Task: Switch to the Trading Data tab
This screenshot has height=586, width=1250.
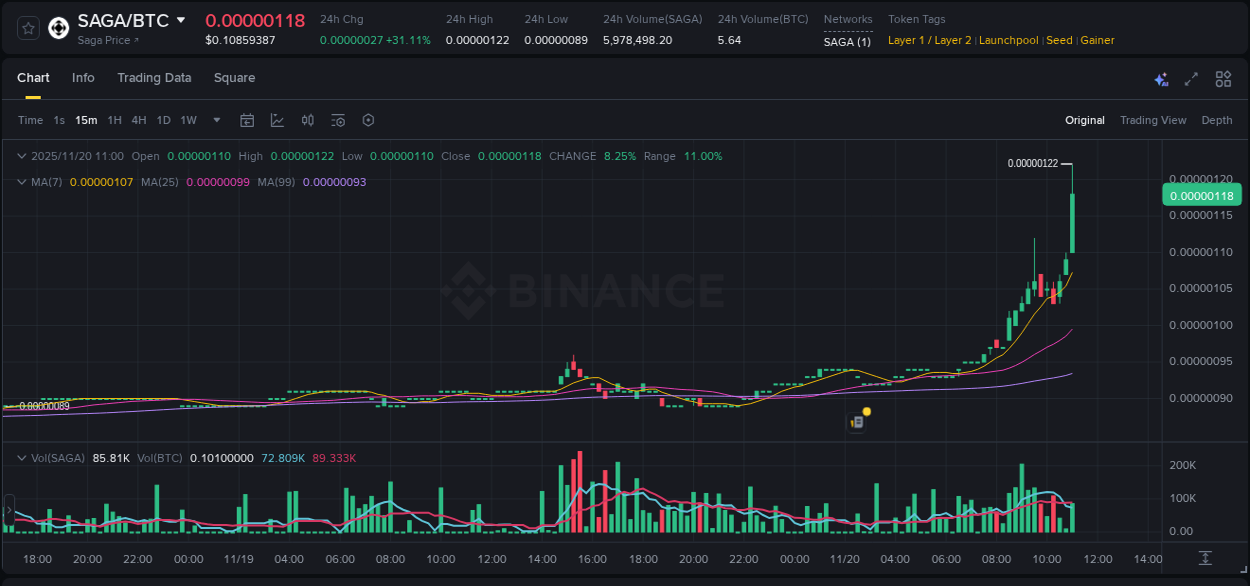Action: click(x=154, y=78)
